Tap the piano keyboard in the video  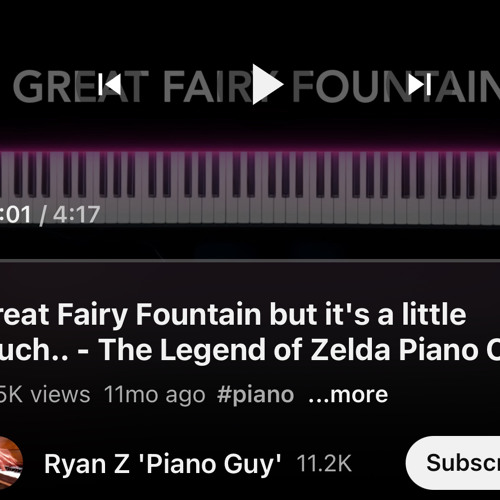pyautogui.click(x=250, y=187)
